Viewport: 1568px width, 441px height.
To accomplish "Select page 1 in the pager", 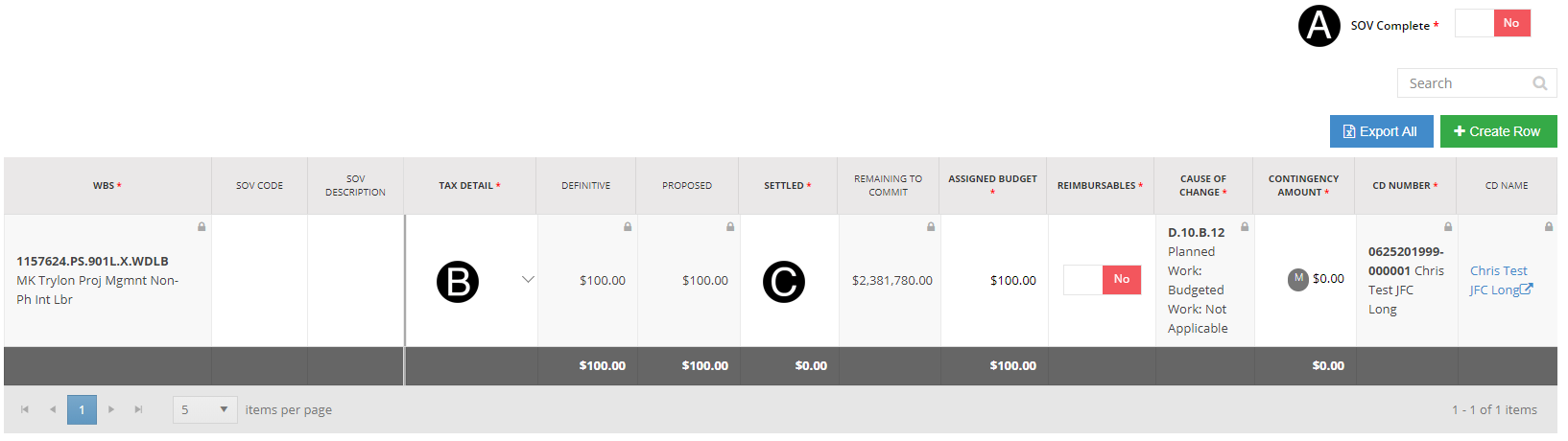I will [x=82, y=409].
